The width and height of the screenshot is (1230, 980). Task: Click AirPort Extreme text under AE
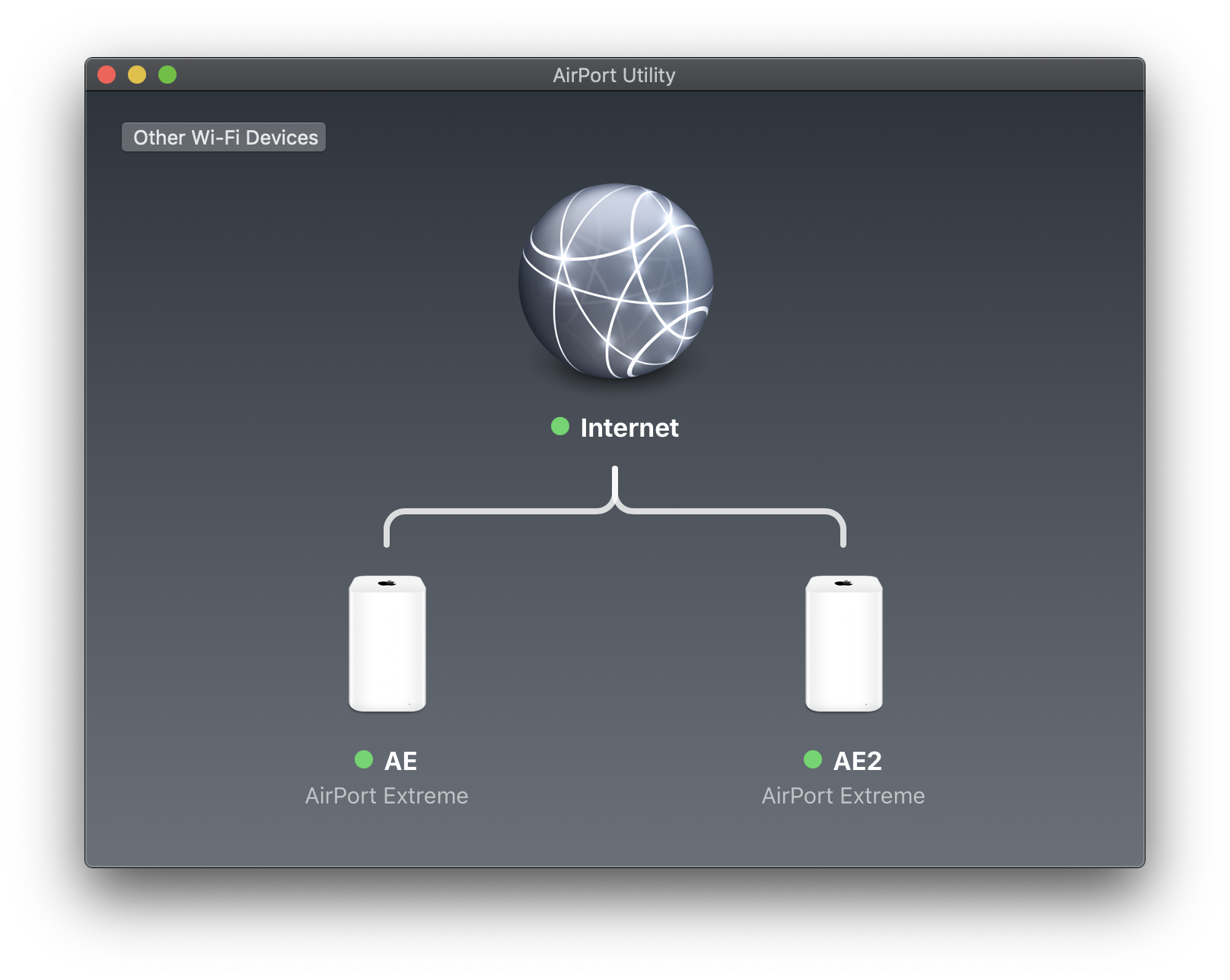click(x=387, y=796)
